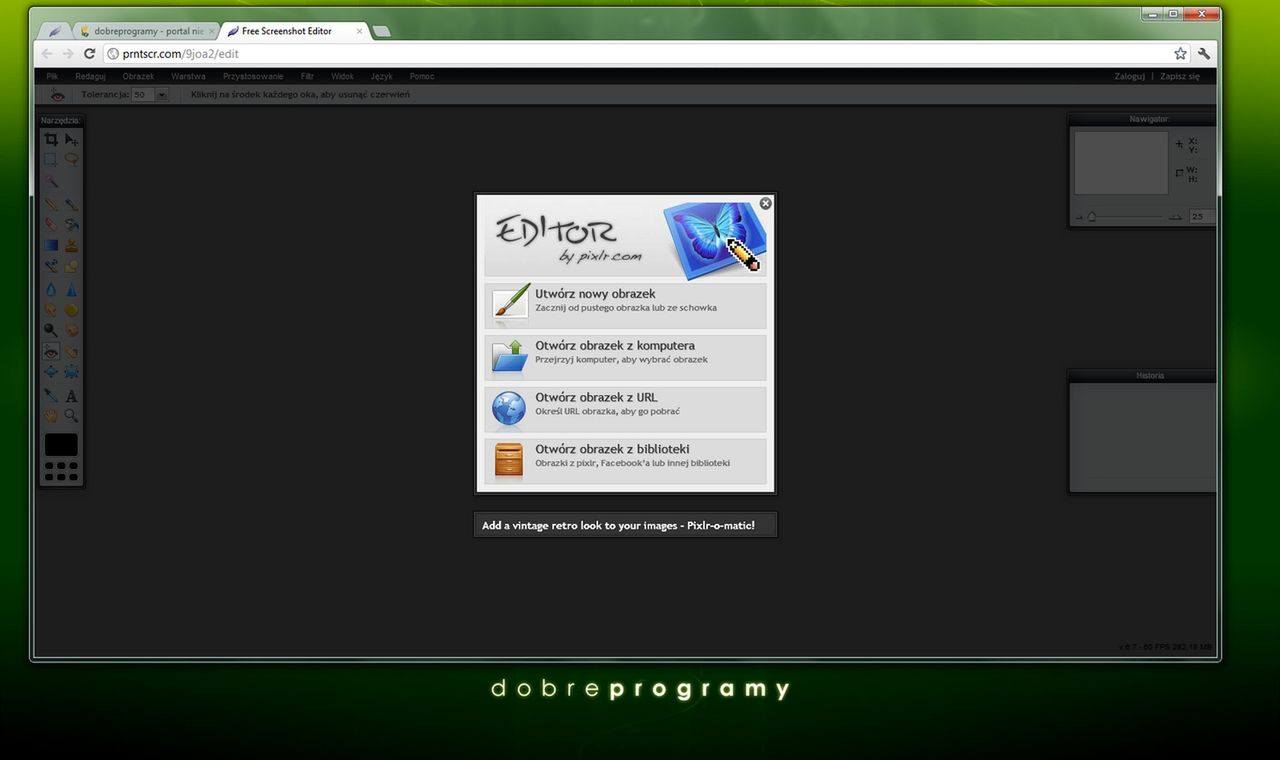Select the Color Picker eyedropper tool
1280x760 pixels.
(x=51, y=395)
